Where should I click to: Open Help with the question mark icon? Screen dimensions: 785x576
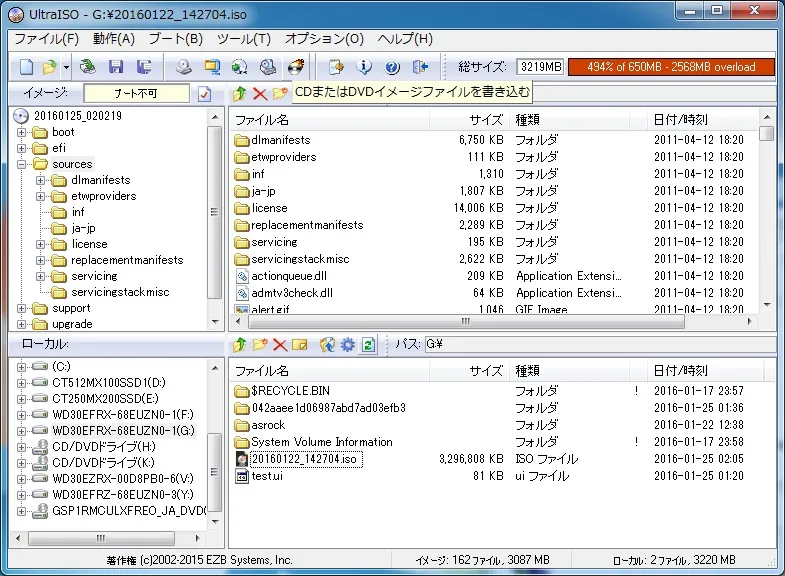392,67
